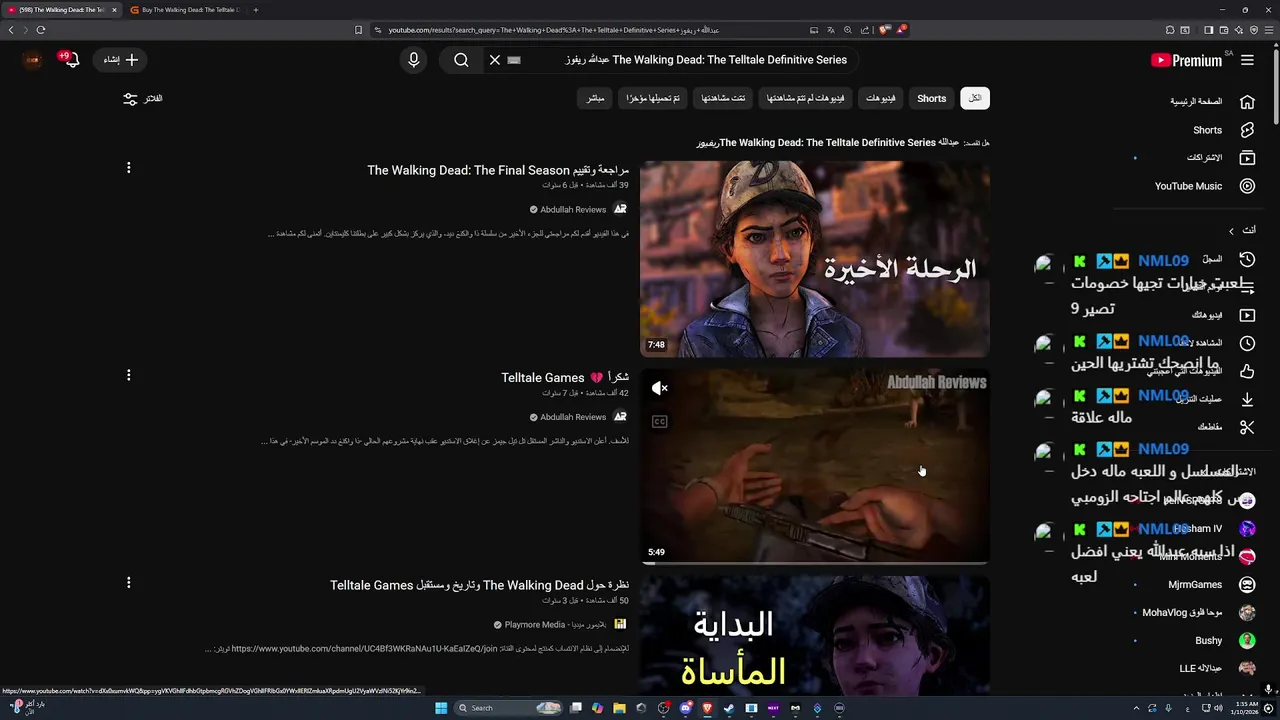Expand the 'أنت' section chevron
Screen dimensions: 1280x720
(1231, 231)
